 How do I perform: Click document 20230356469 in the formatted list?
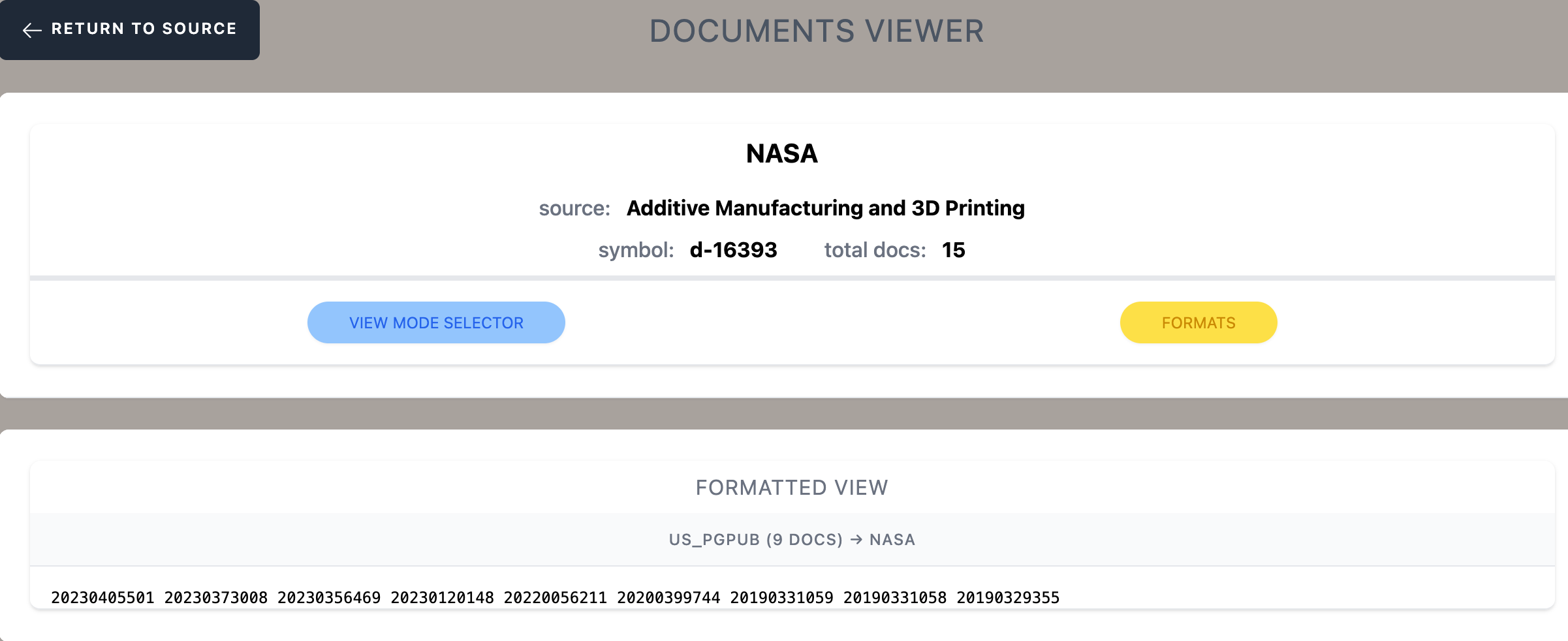pos(329,597)
